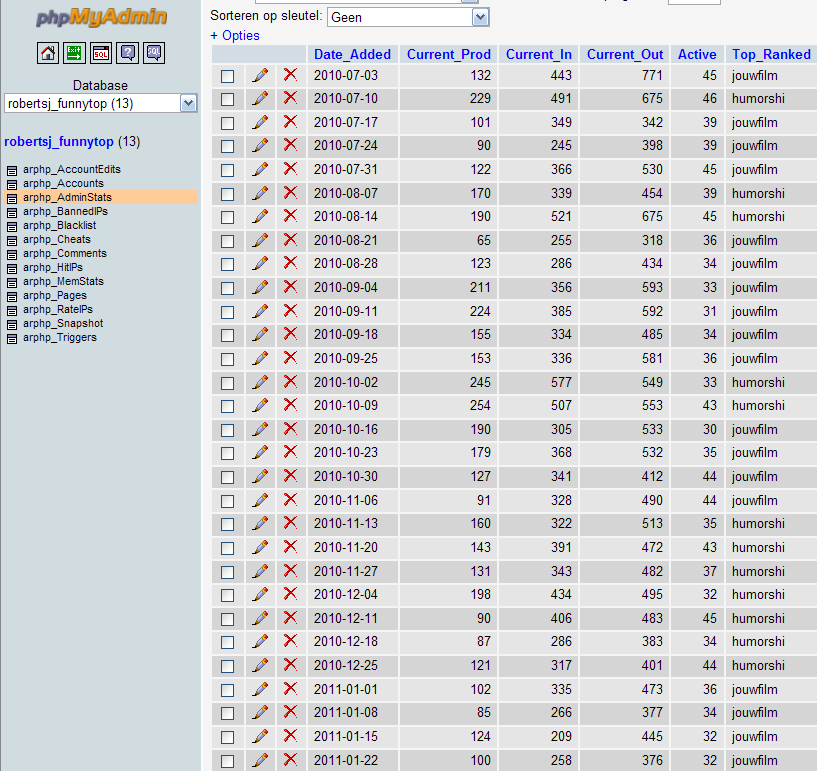Click Current_Prod value 254
817x771 pixels.
pos(480,405)
